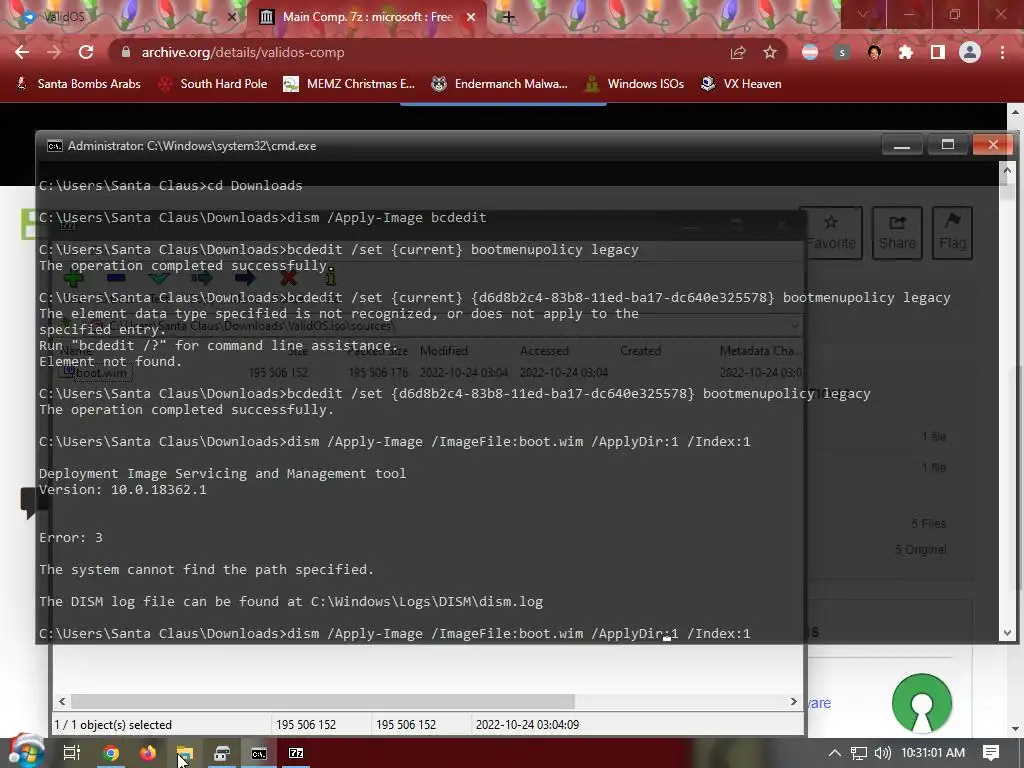Click 7-Zip yellow Info icon

(330, 279)
